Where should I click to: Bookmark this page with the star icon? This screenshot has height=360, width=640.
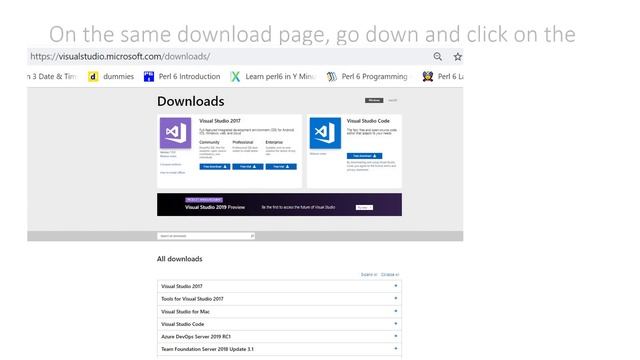pyautogui.click(x=458, y=57)
